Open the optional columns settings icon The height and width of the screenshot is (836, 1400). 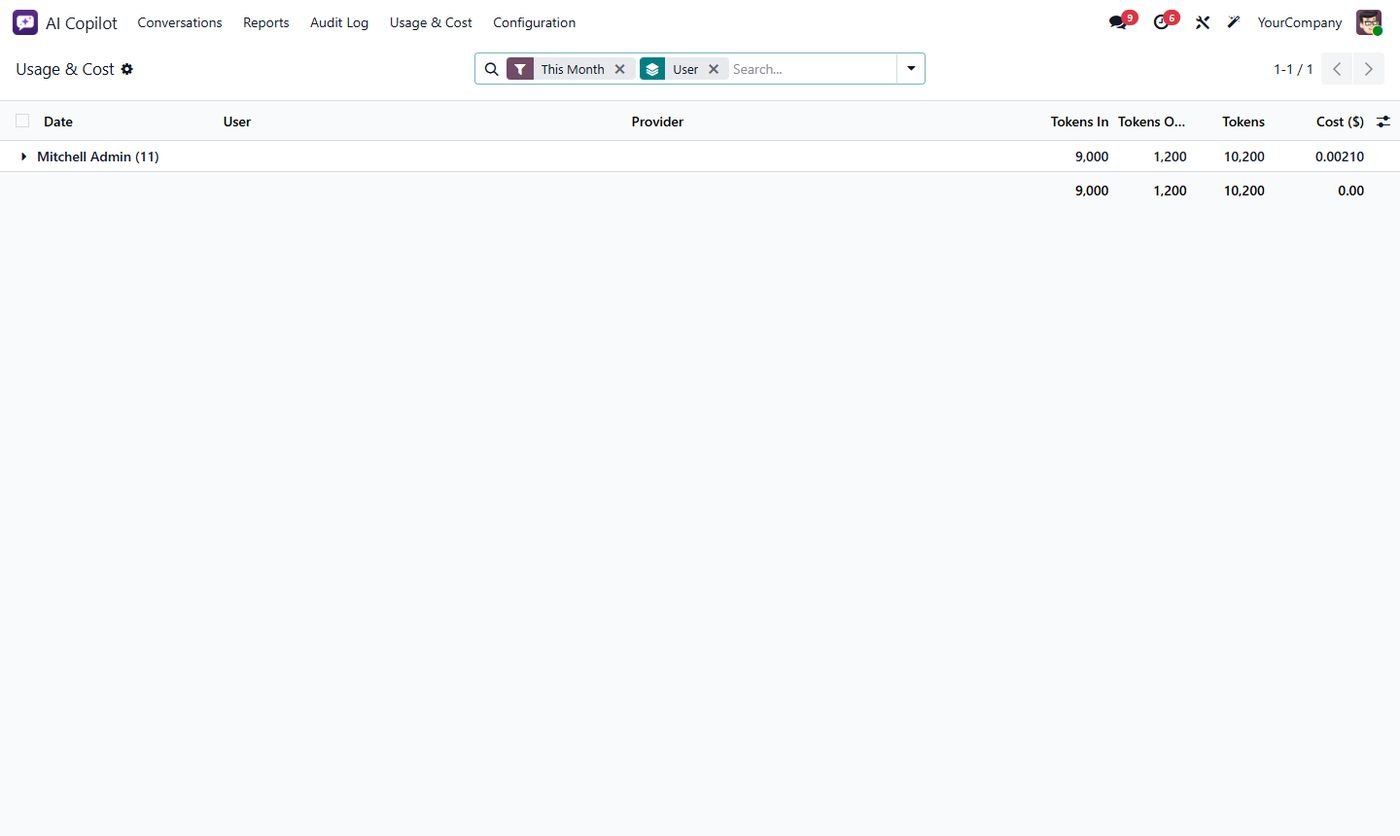coord(1383,121)
